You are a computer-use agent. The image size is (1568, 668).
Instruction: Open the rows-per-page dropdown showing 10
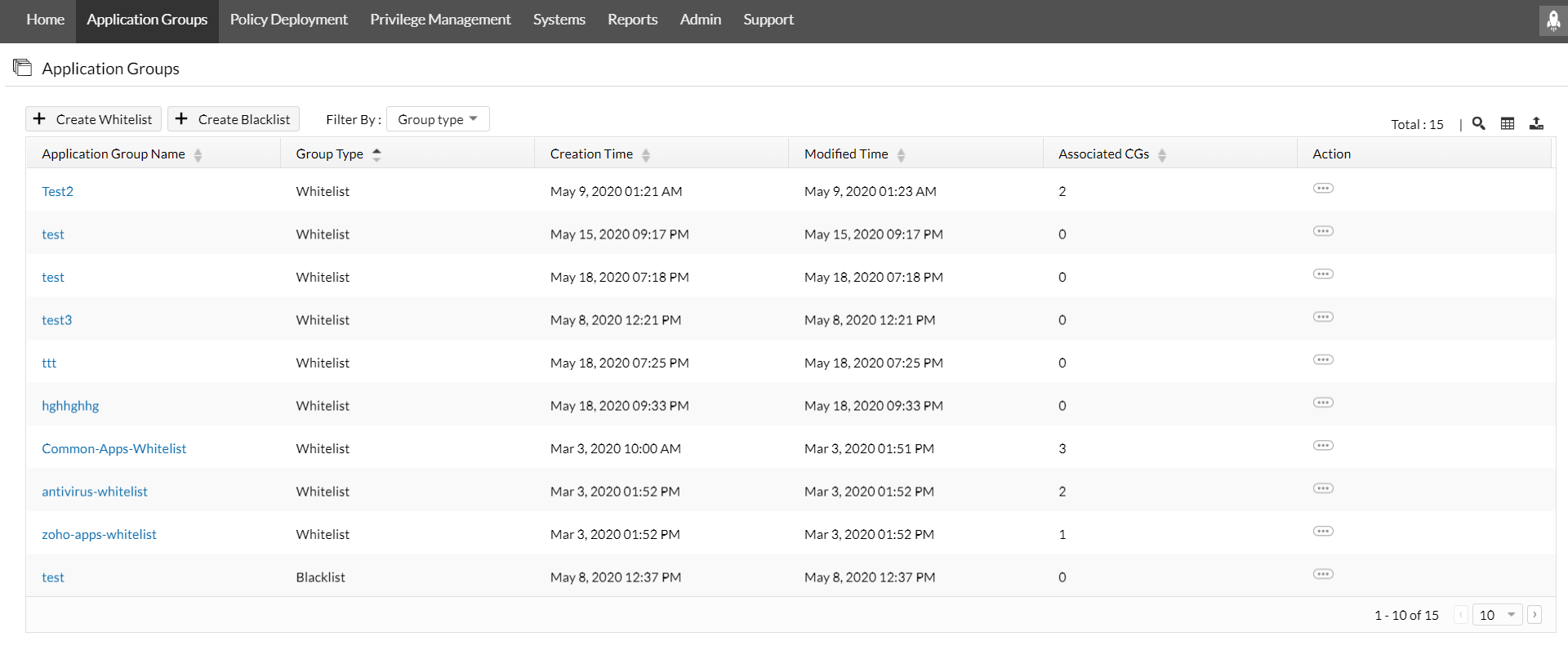pyautogui.click(x=1497, y=615)
